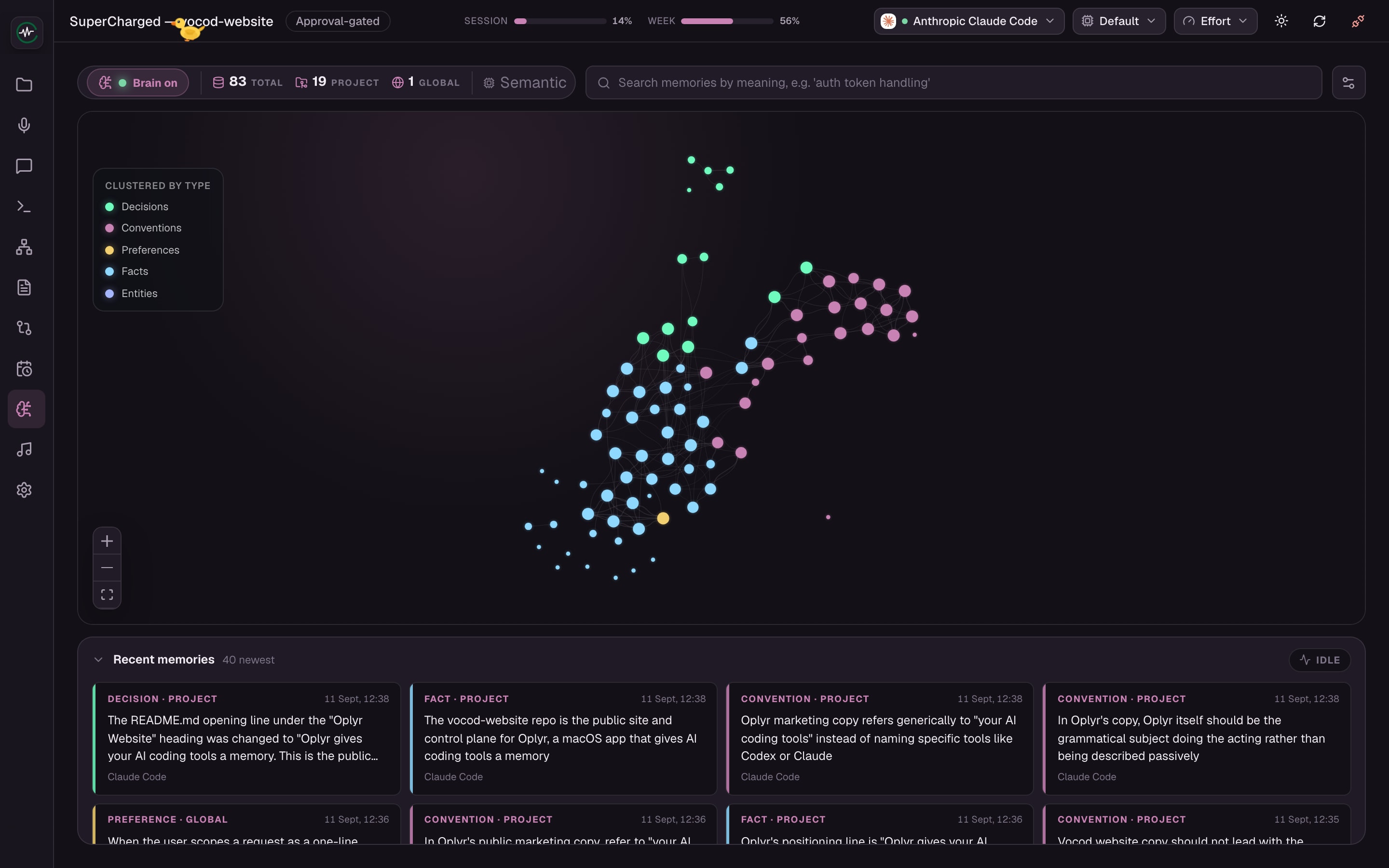This screenshot has width=1389, height=868.
Task: Click the WEEK usage progress bar
Action: [x=727, y=21]
